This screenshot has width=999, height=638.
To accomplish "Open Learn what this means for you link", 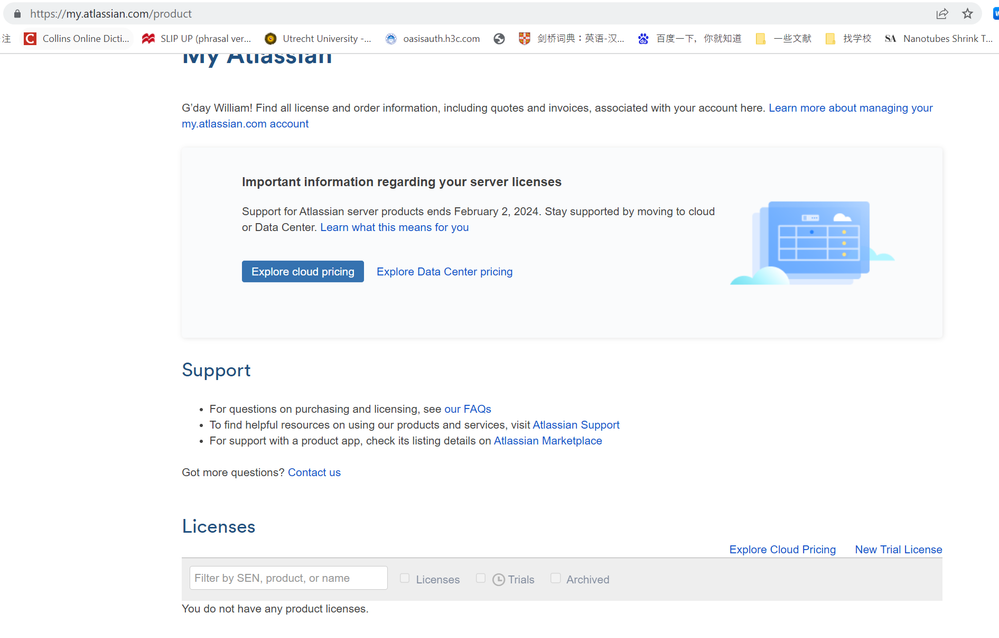I will (x=394, y=228).
